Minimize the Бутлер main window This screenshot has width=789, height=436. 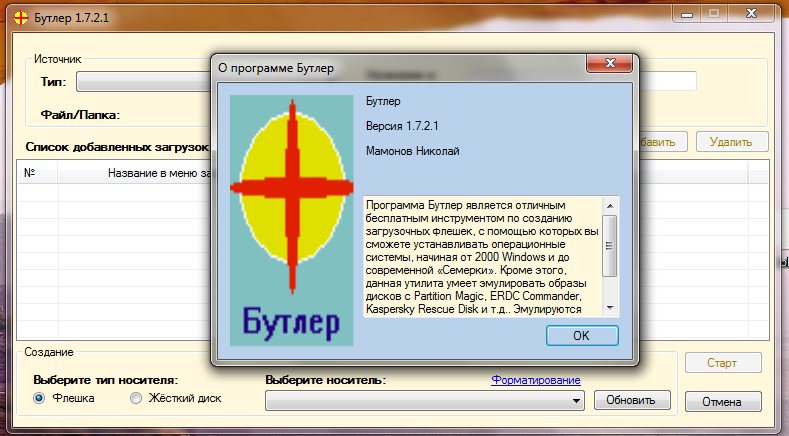(x=687, y=14)
